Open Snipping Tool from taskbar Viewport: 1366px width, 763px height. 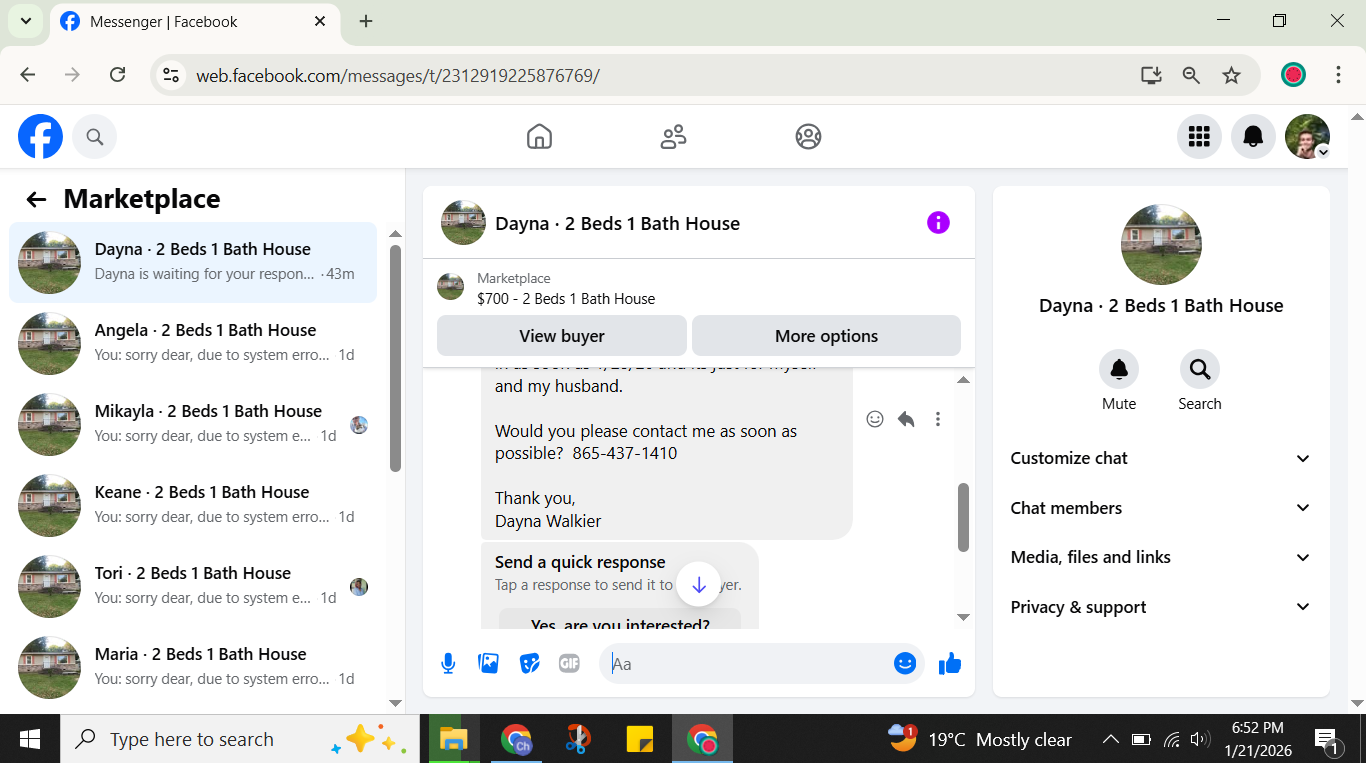577,739
